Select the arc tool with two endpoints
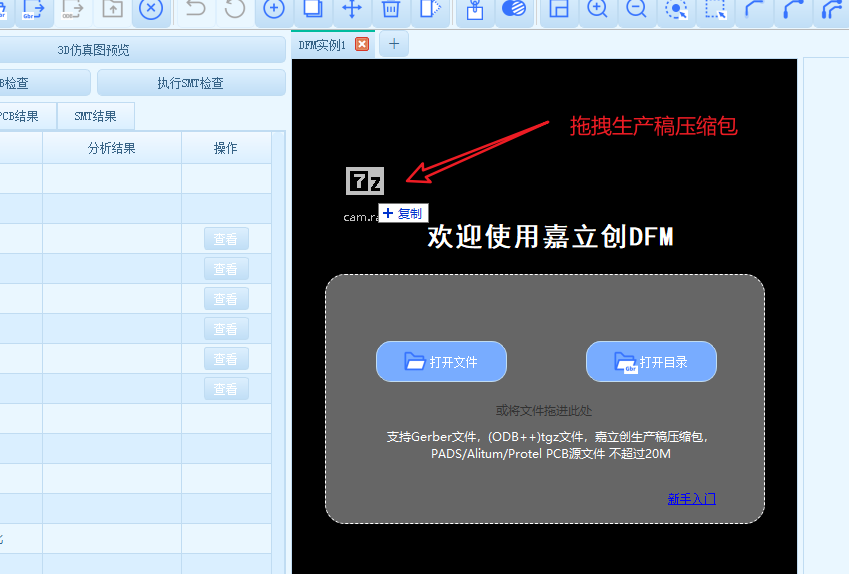 coord(793,9)
